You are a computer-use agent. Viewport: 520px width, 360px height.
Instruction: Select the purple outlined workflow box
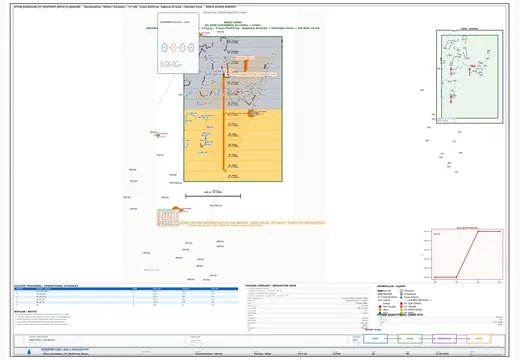(x=444, y=339)
